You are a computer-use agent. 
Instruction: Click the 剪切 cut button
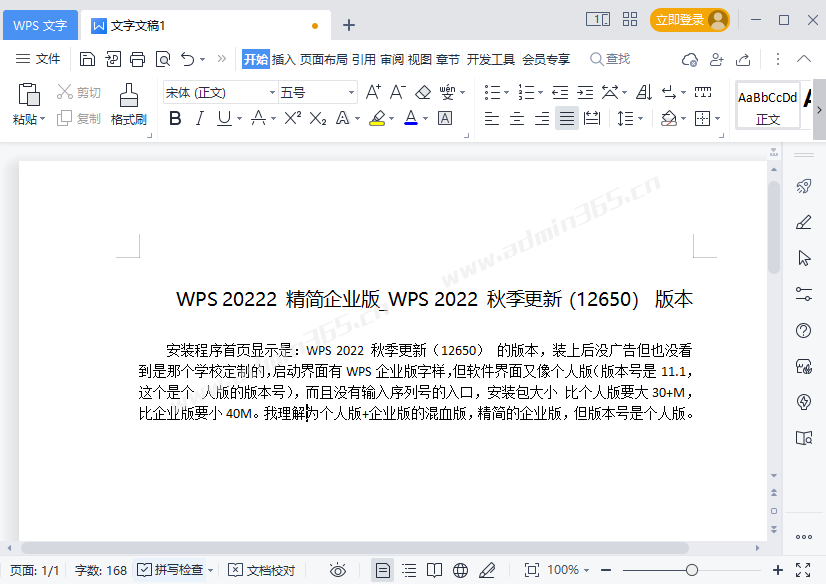[79, 92]
